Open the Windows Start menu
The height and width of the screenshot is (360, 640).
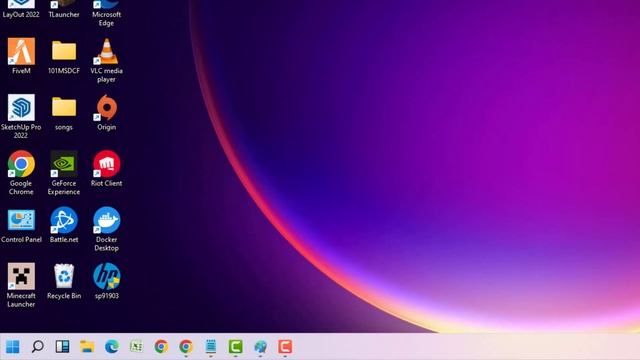13,347
